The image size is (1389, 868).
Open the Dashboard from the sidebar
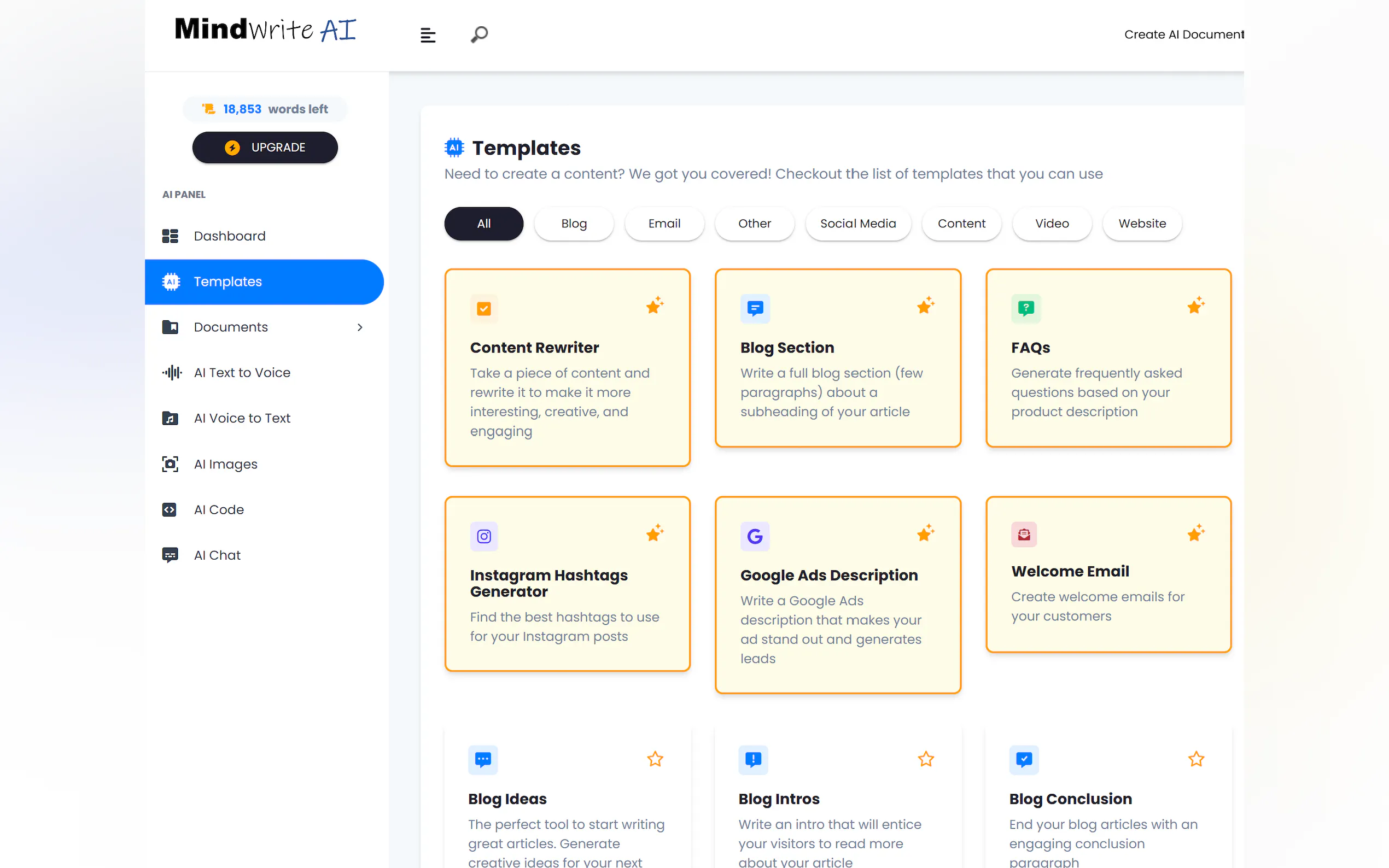click(229, 236)
